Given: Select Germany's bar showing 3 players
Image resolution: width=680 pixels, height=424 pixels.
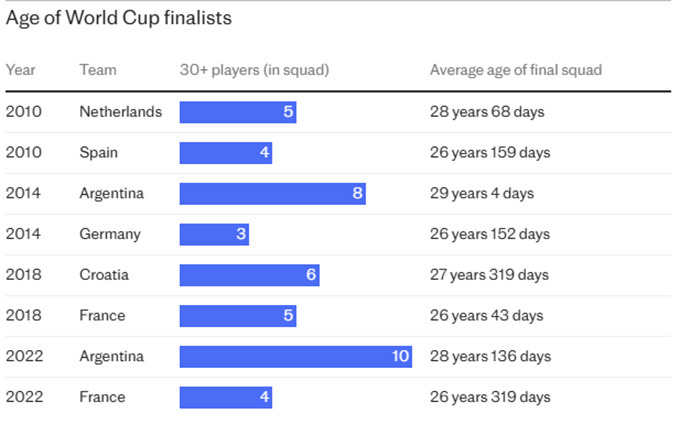Looking at the screenshot, I should [214, 234].
